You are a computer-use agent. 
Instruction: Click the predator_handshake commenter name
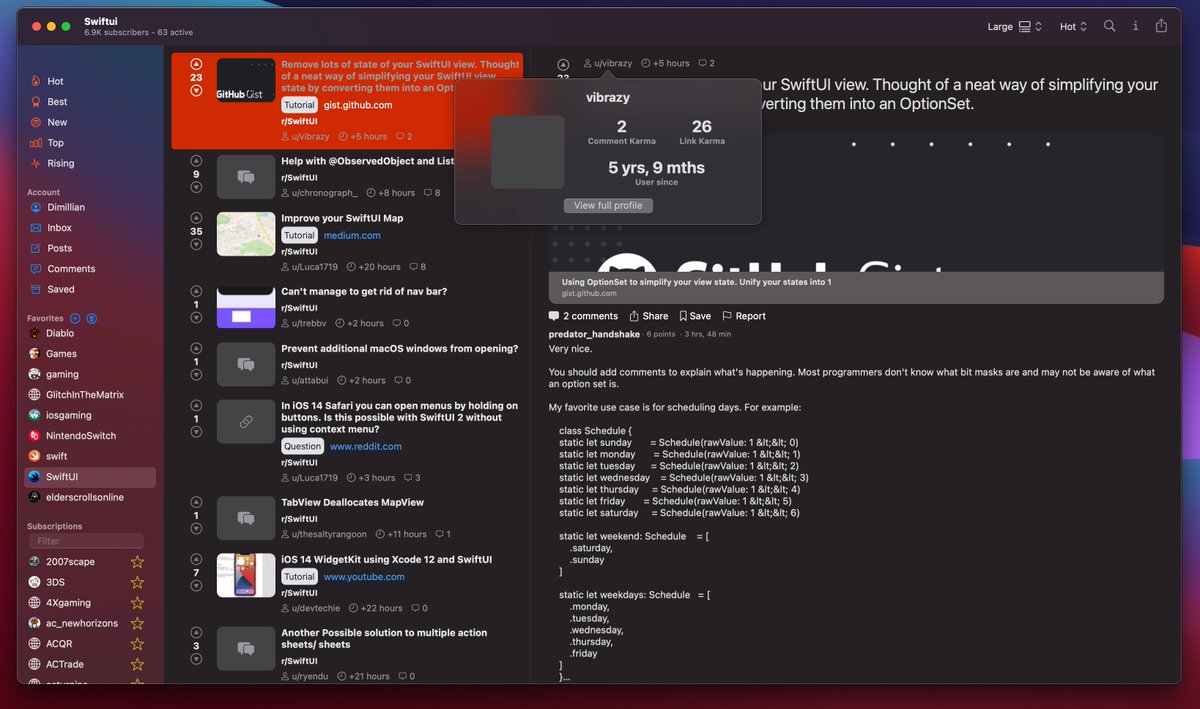594,334
